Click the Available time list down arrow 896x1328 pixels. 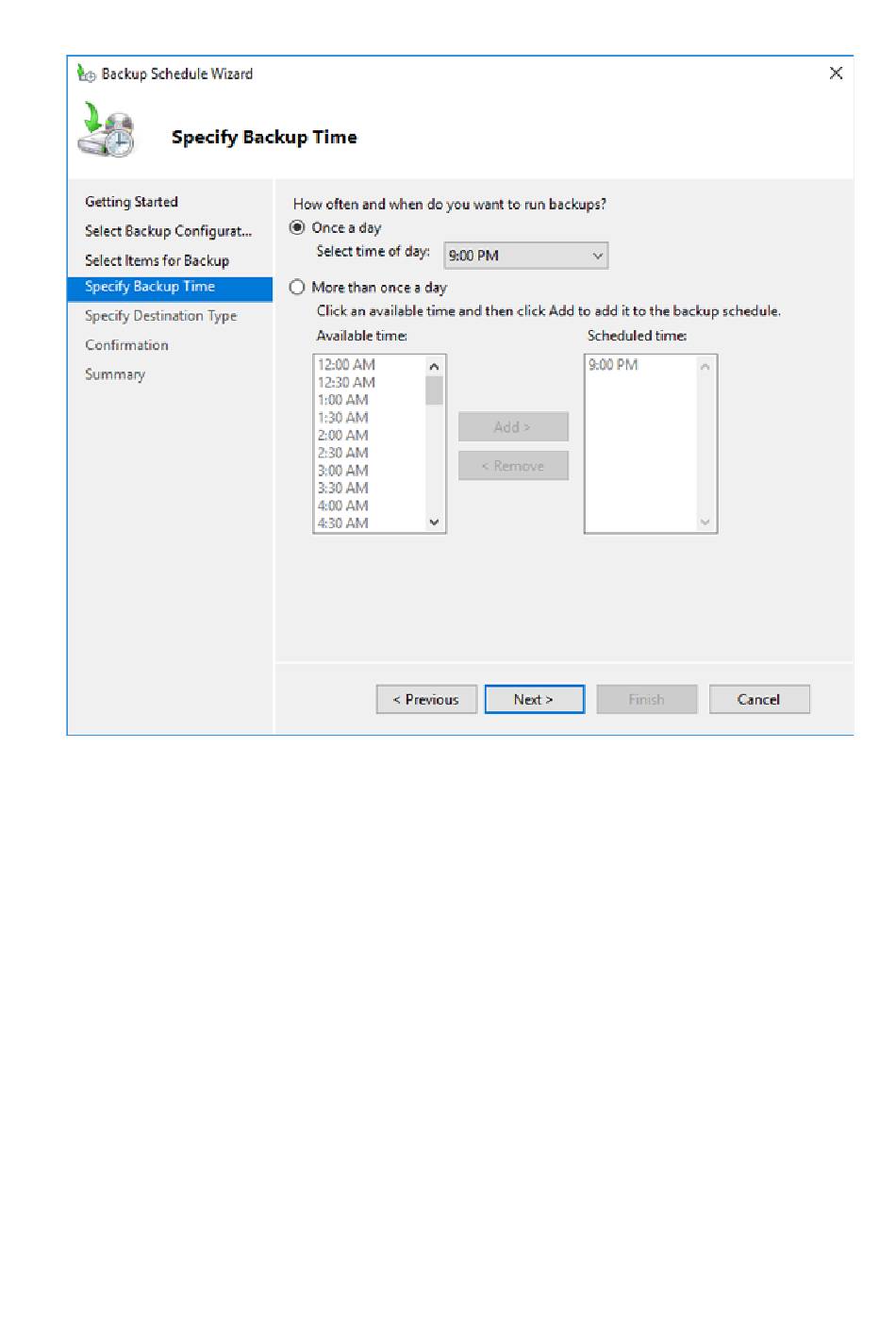click(x=434, y=522)
